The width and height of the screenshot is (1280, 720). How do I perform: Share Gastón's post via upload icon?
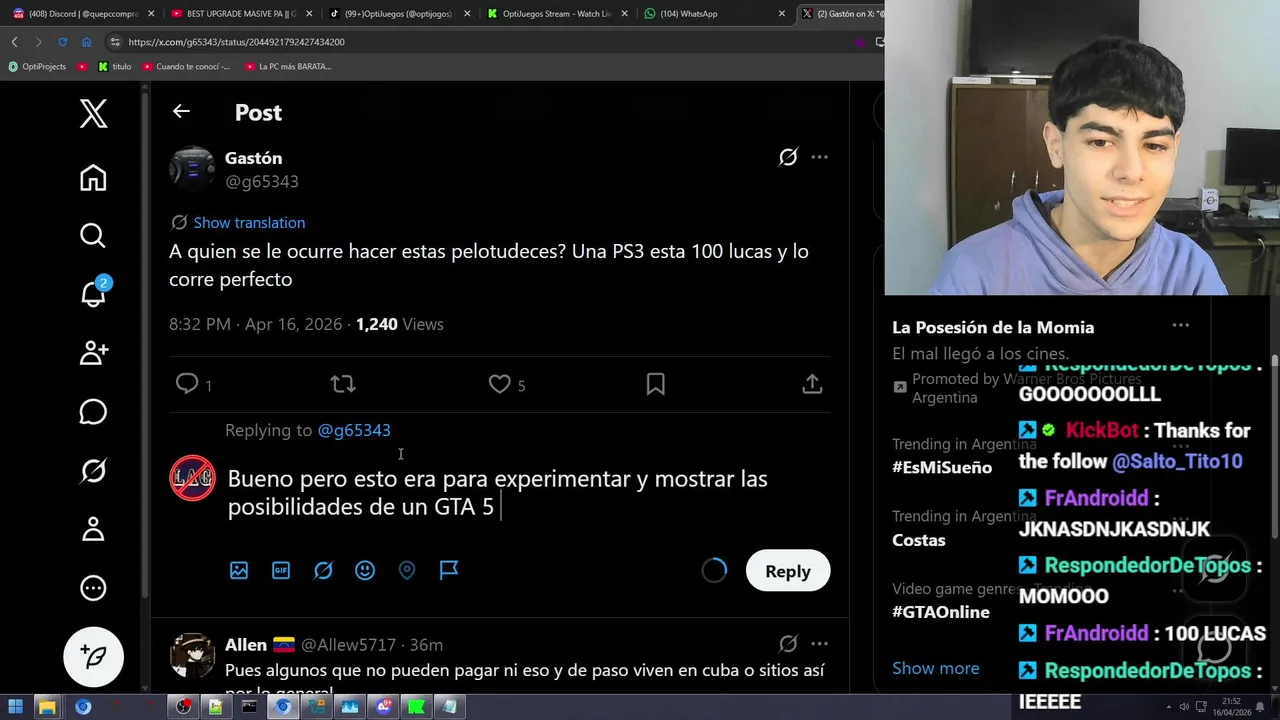tap(812, 384)
